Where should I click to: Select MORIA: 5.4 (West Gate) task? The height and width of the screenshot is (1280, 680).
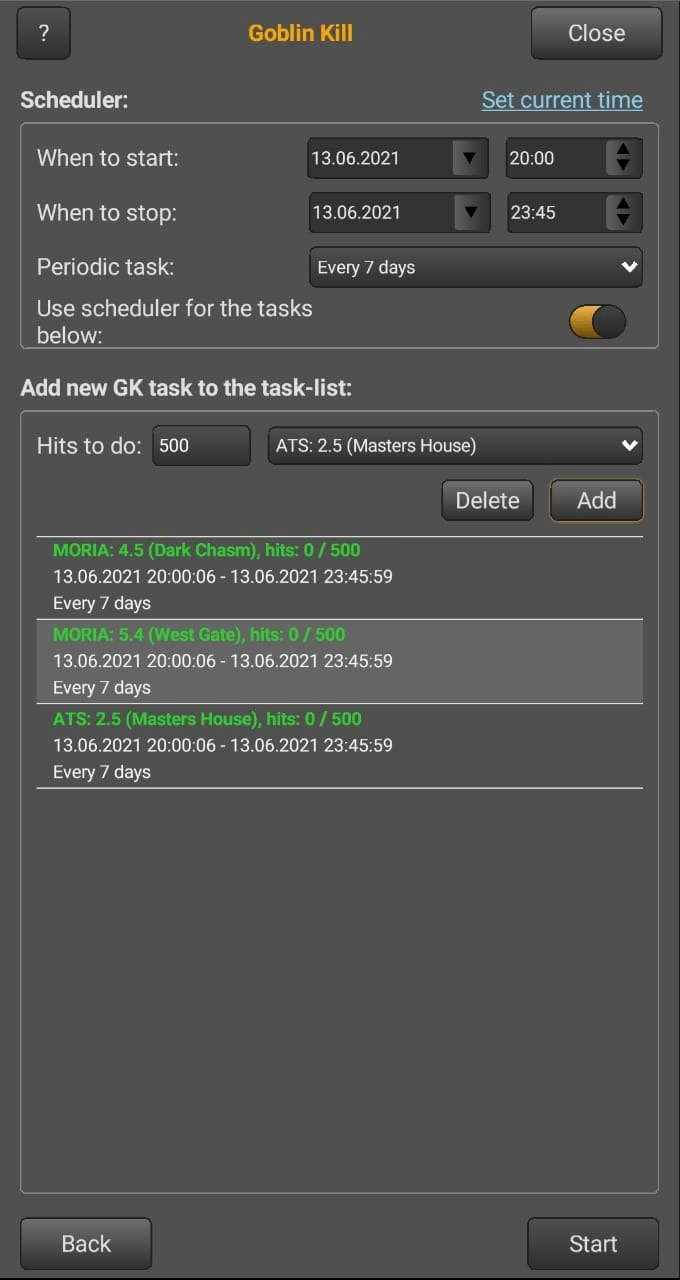[x=340, y=661]
